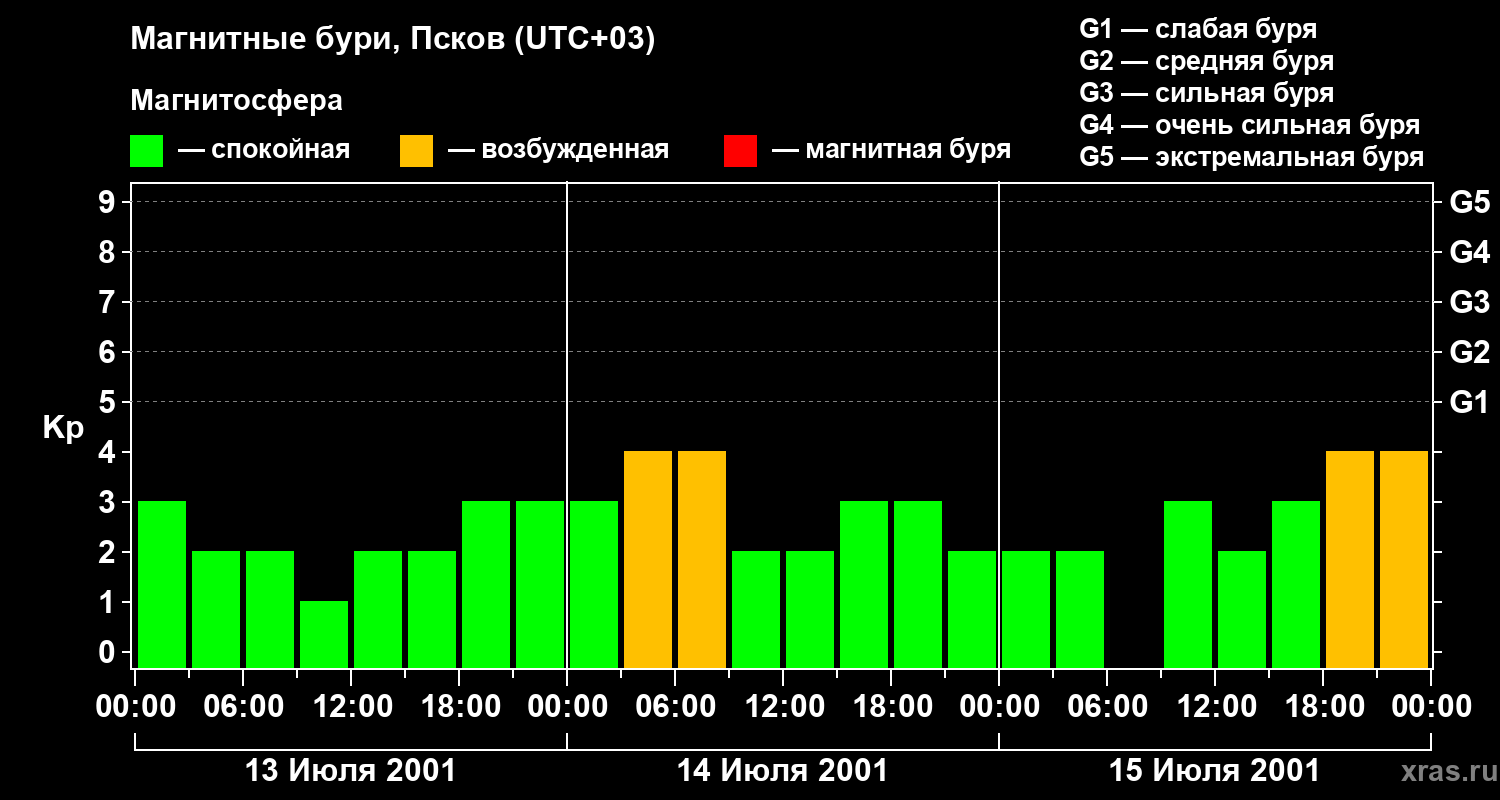Viewport: 1500px width, 800px height.
Task: Click the 14 Июля bar for 21:00–00:00
Action: (972, 609)
